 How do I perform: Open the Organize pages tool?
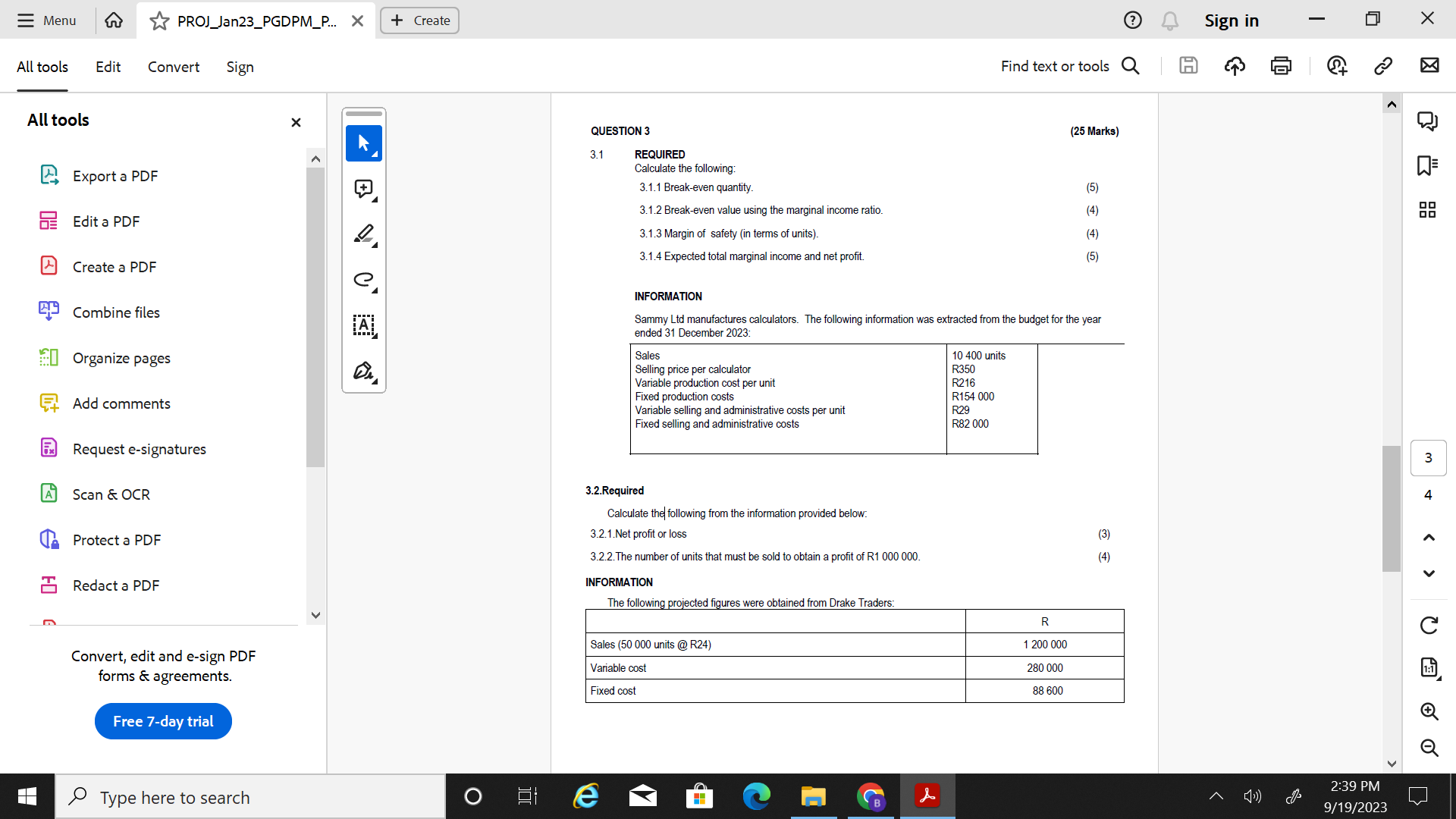pyautogui.click(x=121, y=358)
